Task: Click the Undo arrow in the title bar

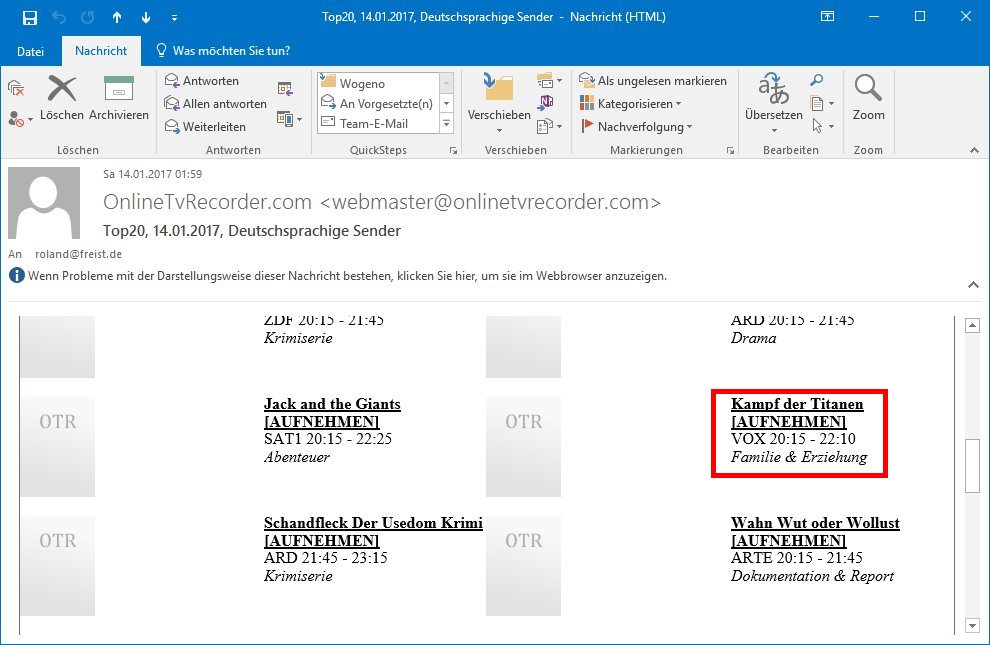Action: coord(59,17)
